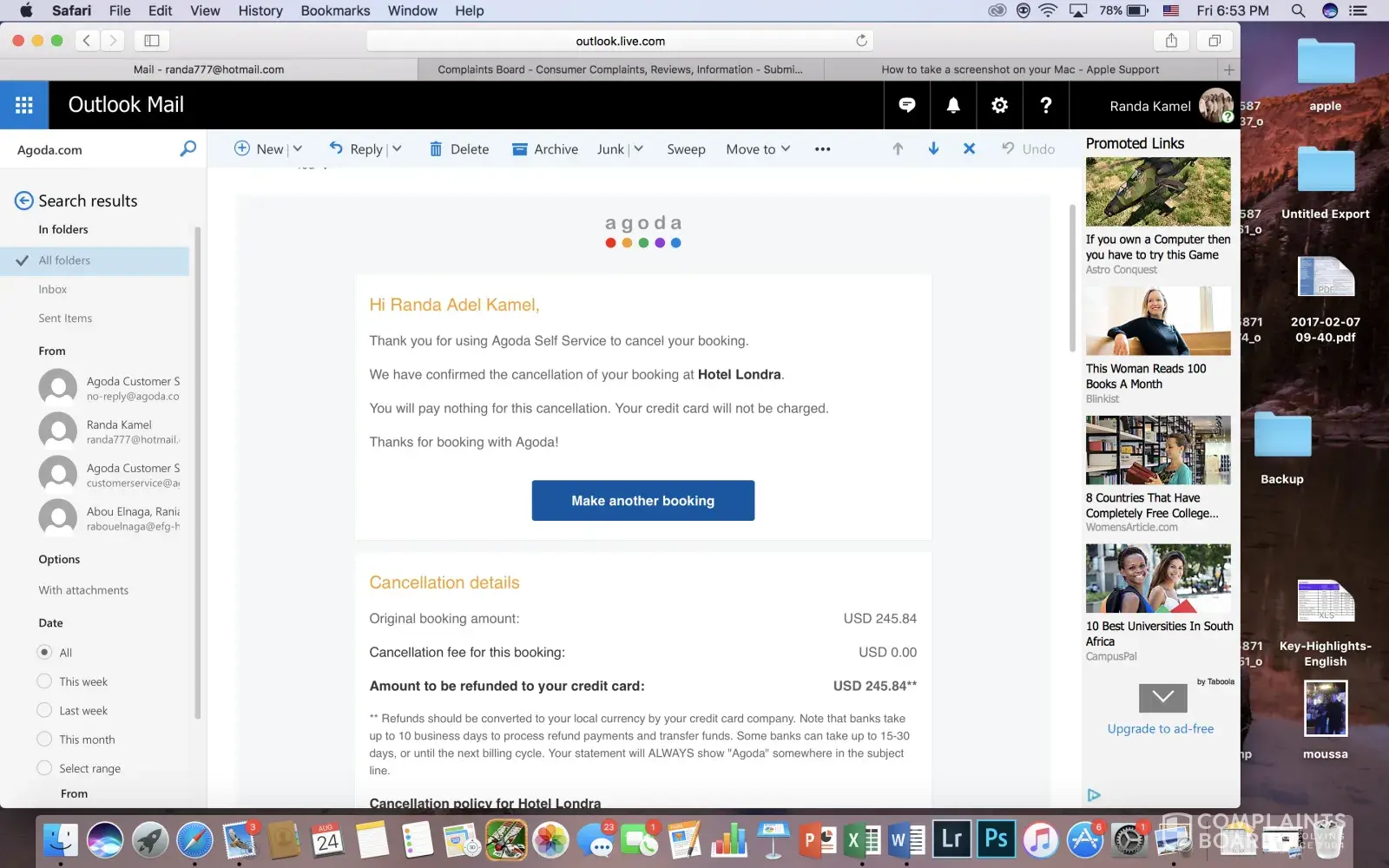
Task: Go to next message with down arrow
Action: pyautogui.click(x=933, y=149)
